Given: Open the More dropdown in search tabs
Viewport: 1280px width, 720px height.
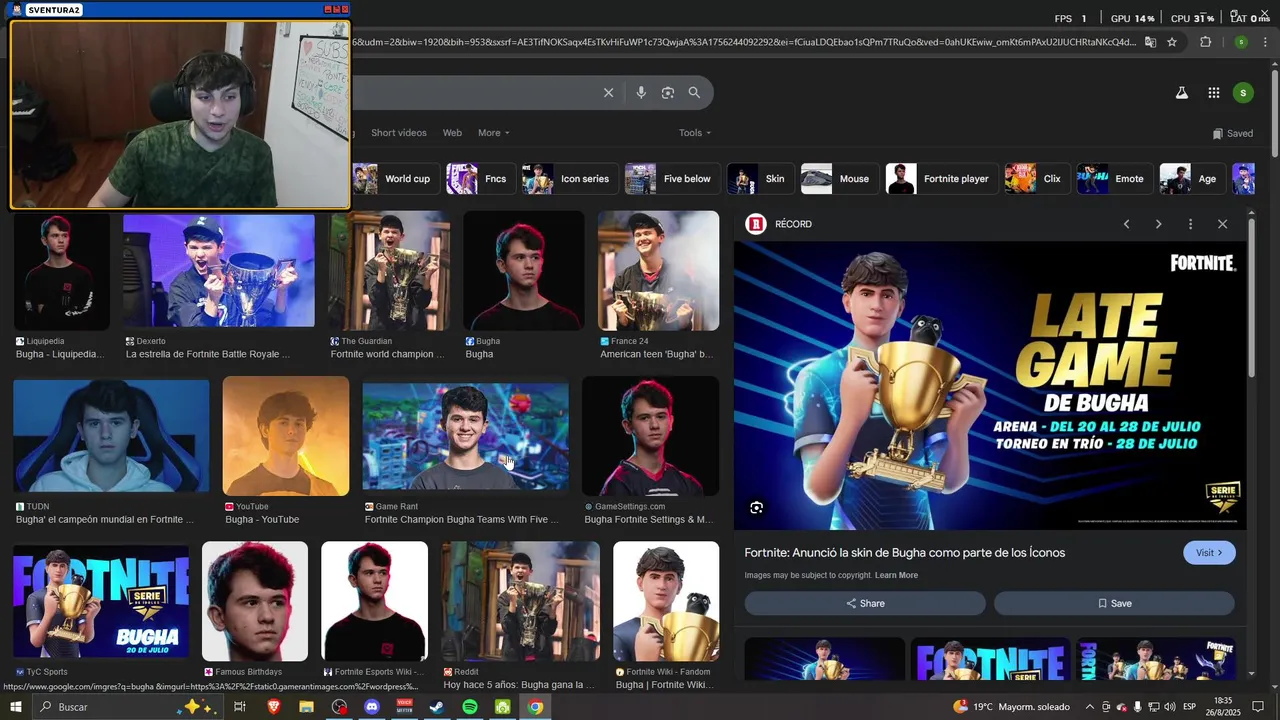Looking at the screenshot, I should click(x=493, y=133).
